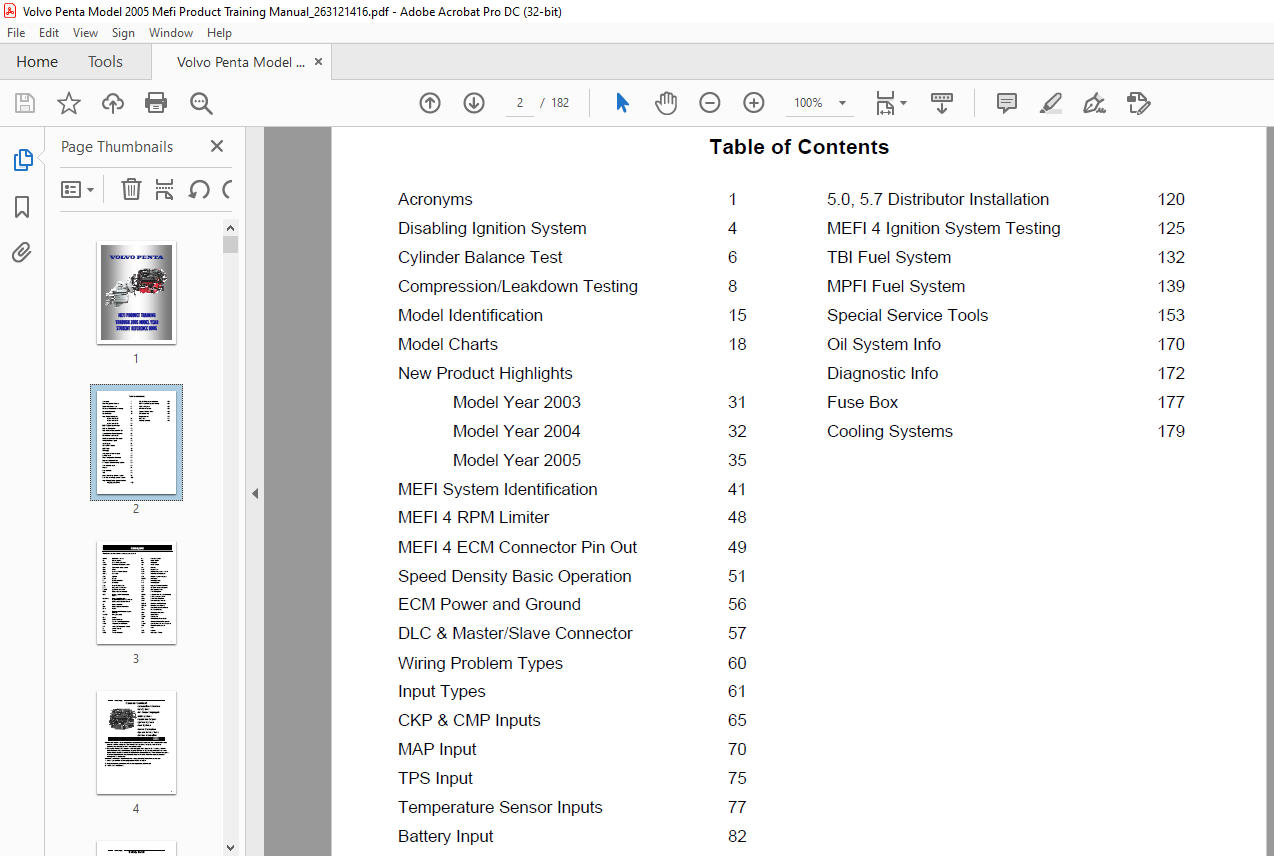Click 'MEFI 4 RPM Limiter' entry
The image size is (1274, 856).
(x=473, y=517)
